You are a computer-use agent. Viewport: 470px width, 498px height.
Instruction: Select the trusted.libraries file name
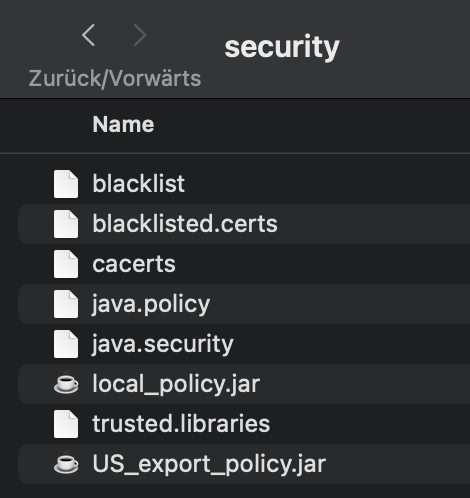click(x=181, y=423)
